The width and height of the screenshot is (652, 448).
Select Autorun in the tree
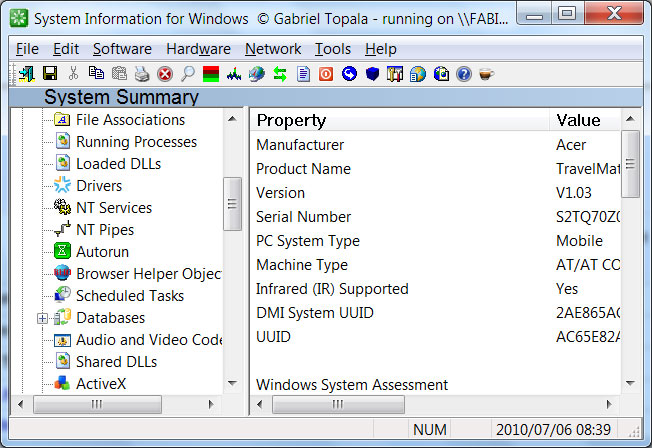102,252
